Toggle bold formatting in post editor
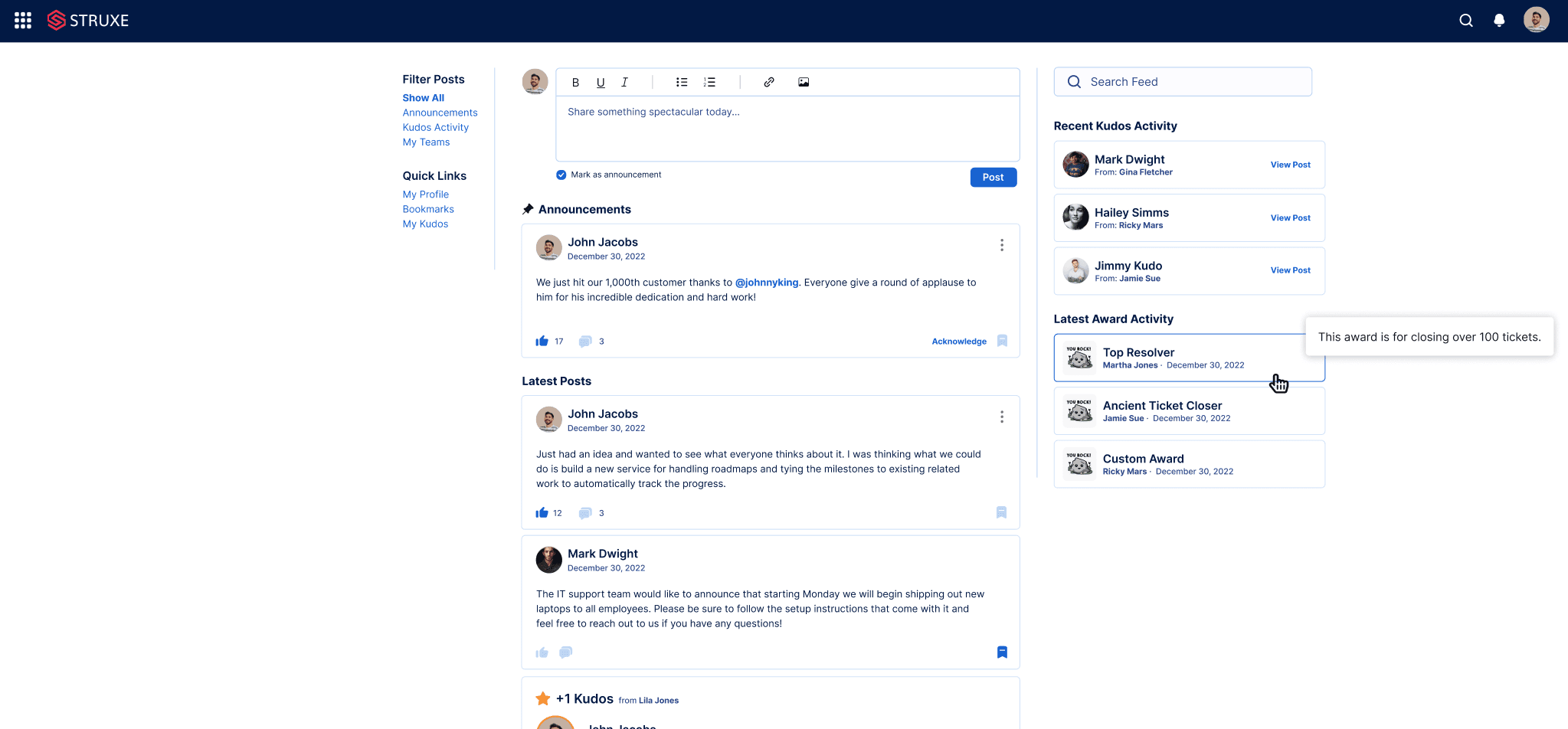The width and height of the screenshot is (1568, 729). (x=575, y=83)
